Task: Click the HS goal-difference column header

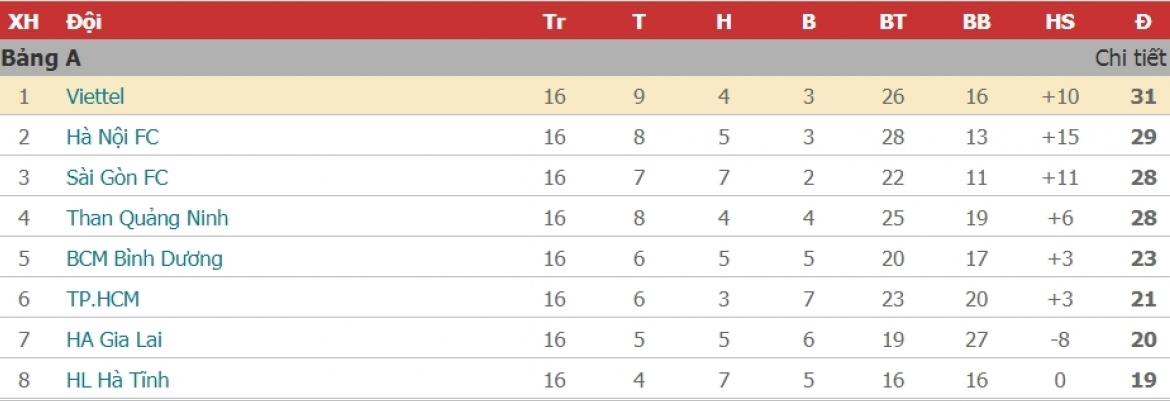Action: (x=1060, y=22)
